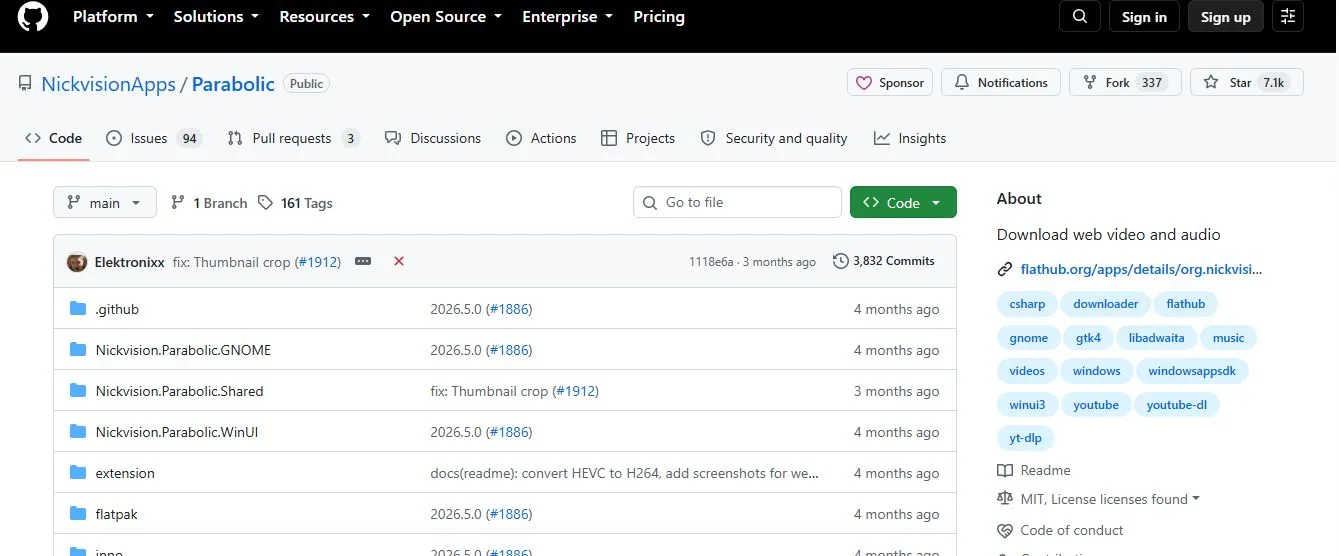The width and height of the screenshot is (1339, 556).
Task: Click the youtube-dl topic tag
Action: click(1177, 405)
